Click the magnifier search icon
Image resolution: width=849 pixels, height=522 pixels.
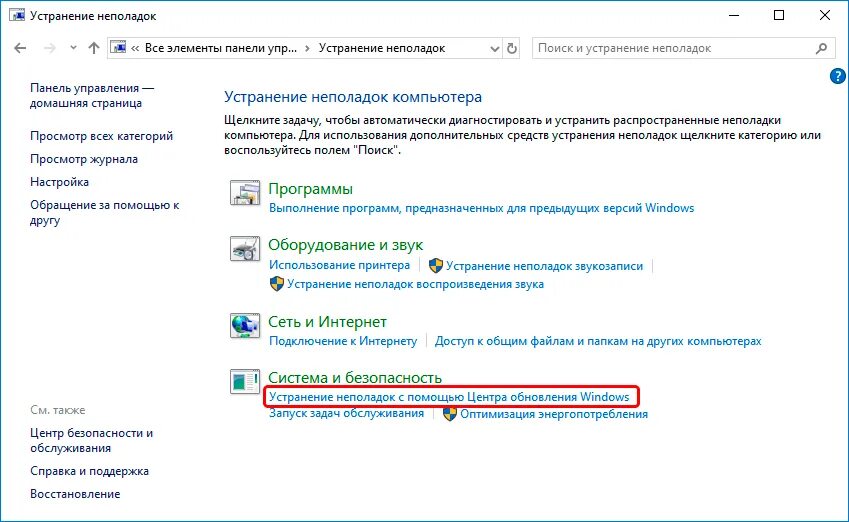[821, 48]
